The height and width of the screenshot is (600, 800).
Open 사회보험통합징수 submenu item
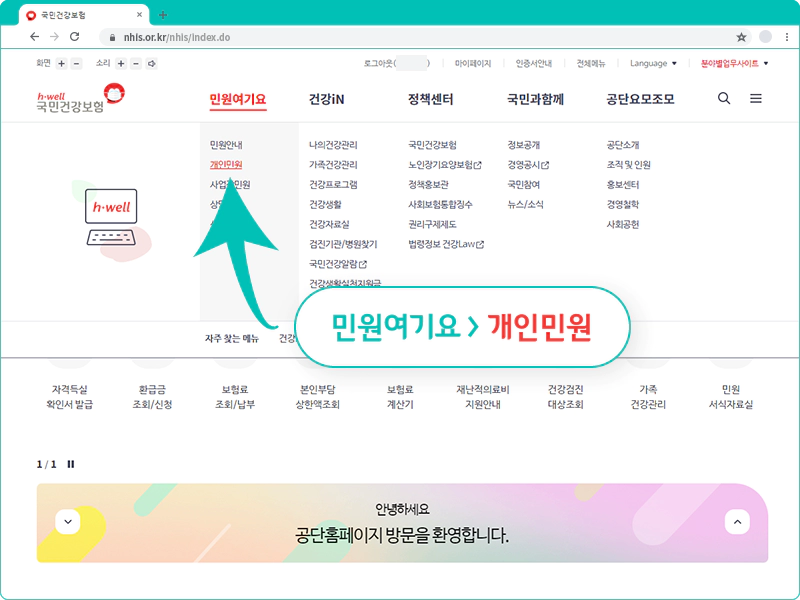440,205
